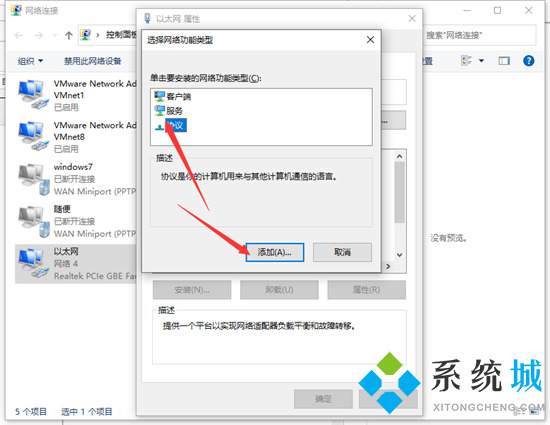
Task: Click the 搜索"网络连接" search box
Action: click(479, 35)
